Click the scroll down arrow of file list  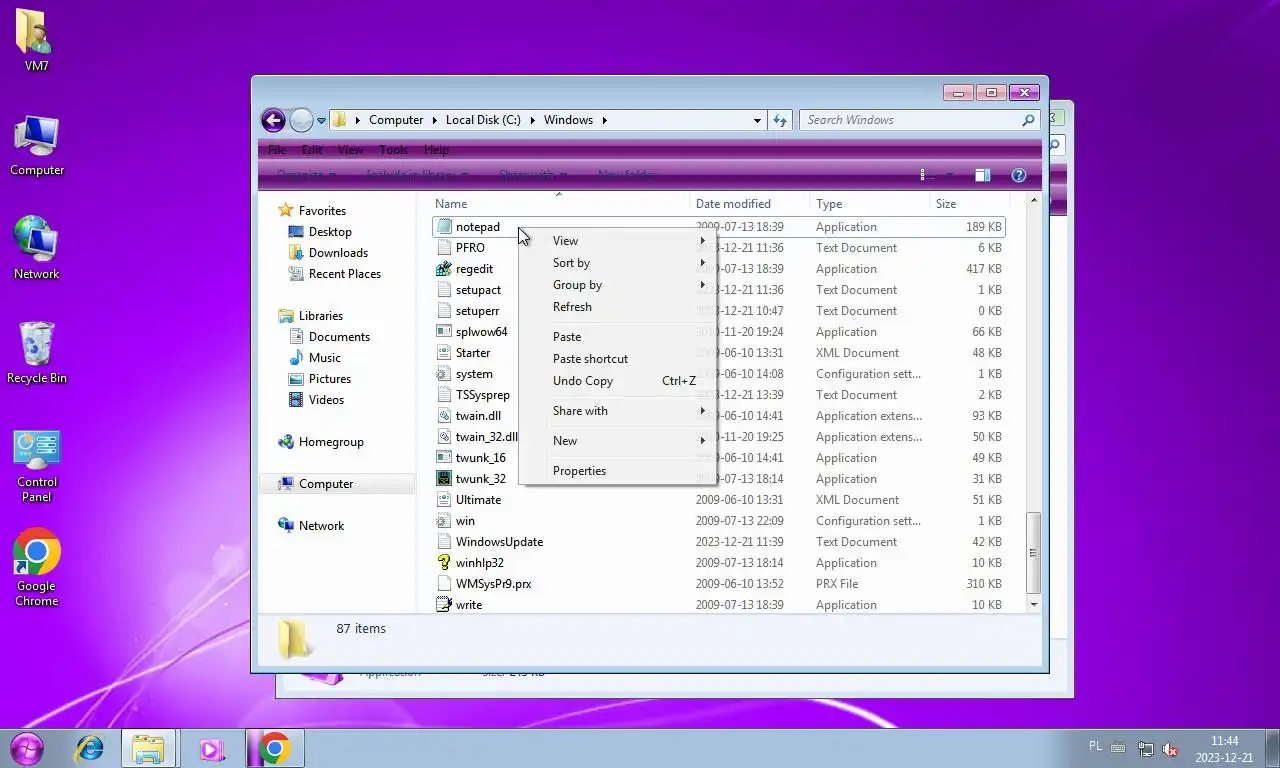[x=1034, y=605]
